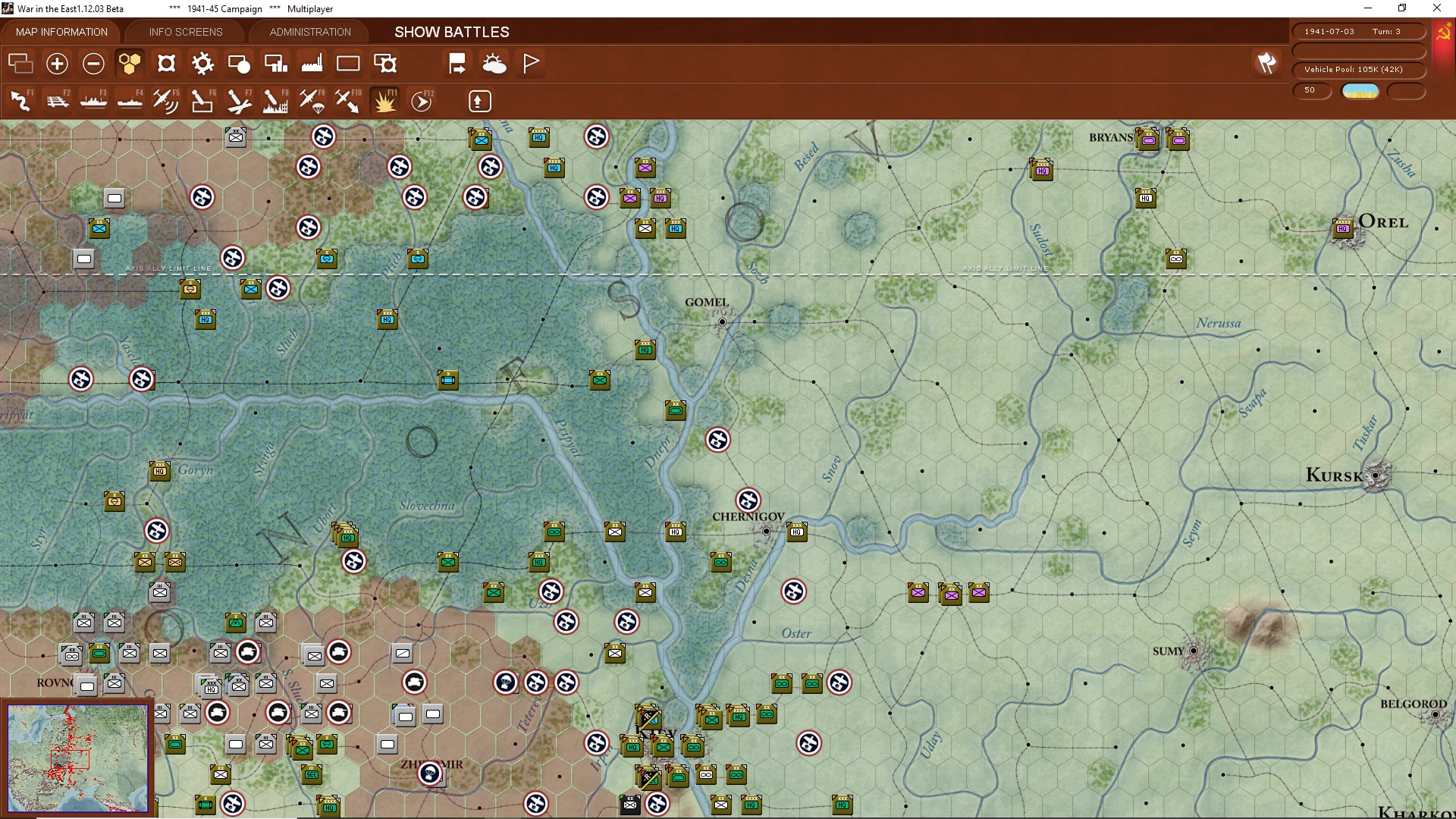The height and width of the screenshot is (819, 1456).
Task: Click the weather color indicator bar
Action: pos(1360,91)
